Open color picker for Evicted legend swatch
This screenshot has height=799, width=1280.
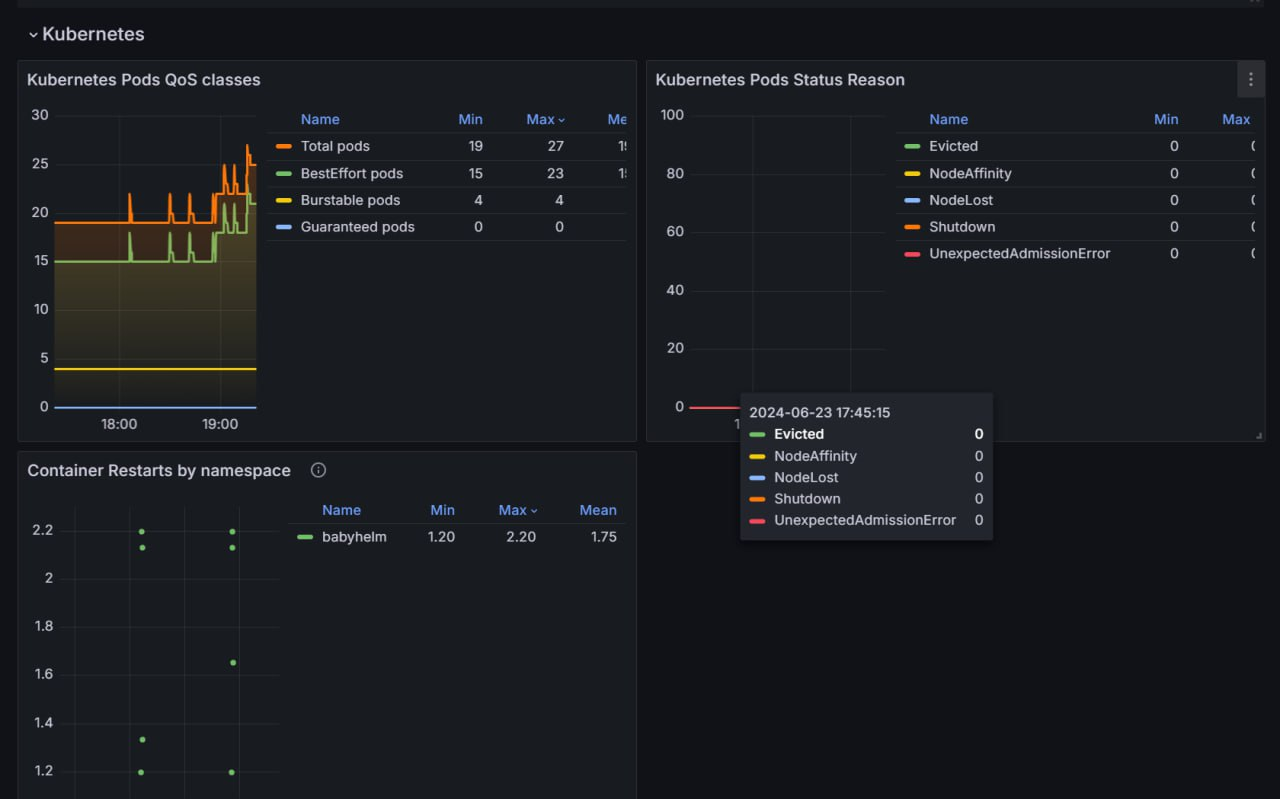912,146
